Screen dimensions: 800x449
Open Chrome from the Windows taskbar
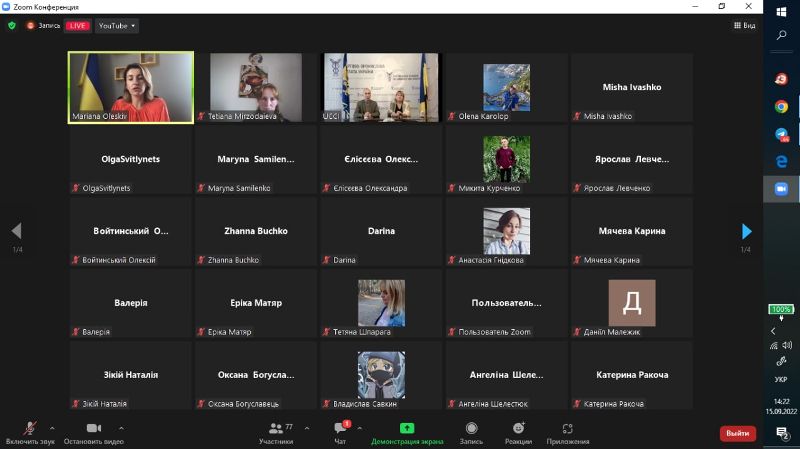pos(781,107)
